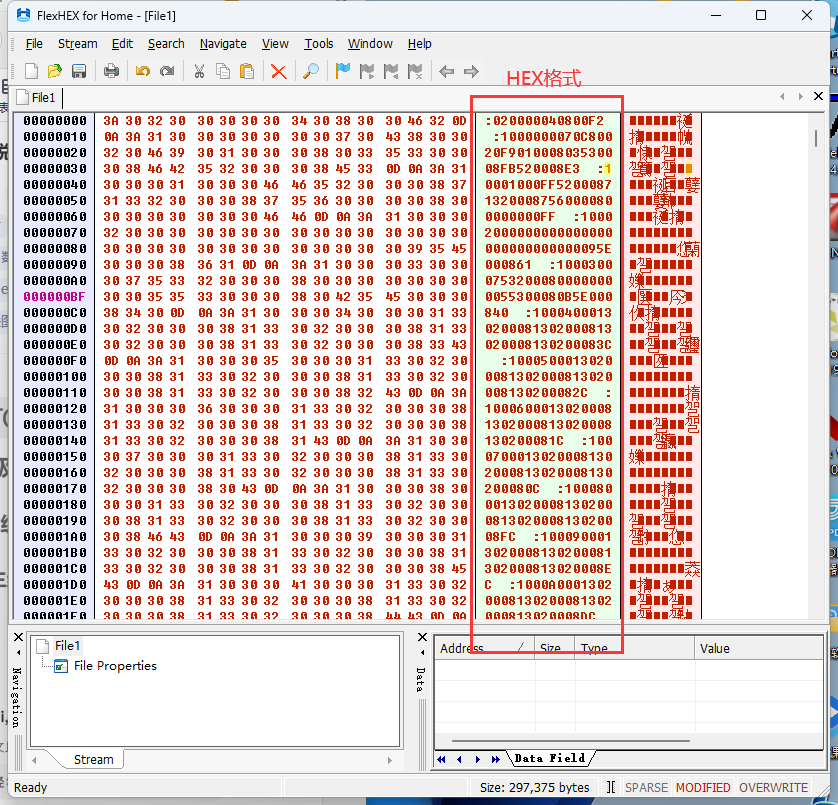Click the highlighted address 000000BF
The image size is (838, 805).
[54, 297]
